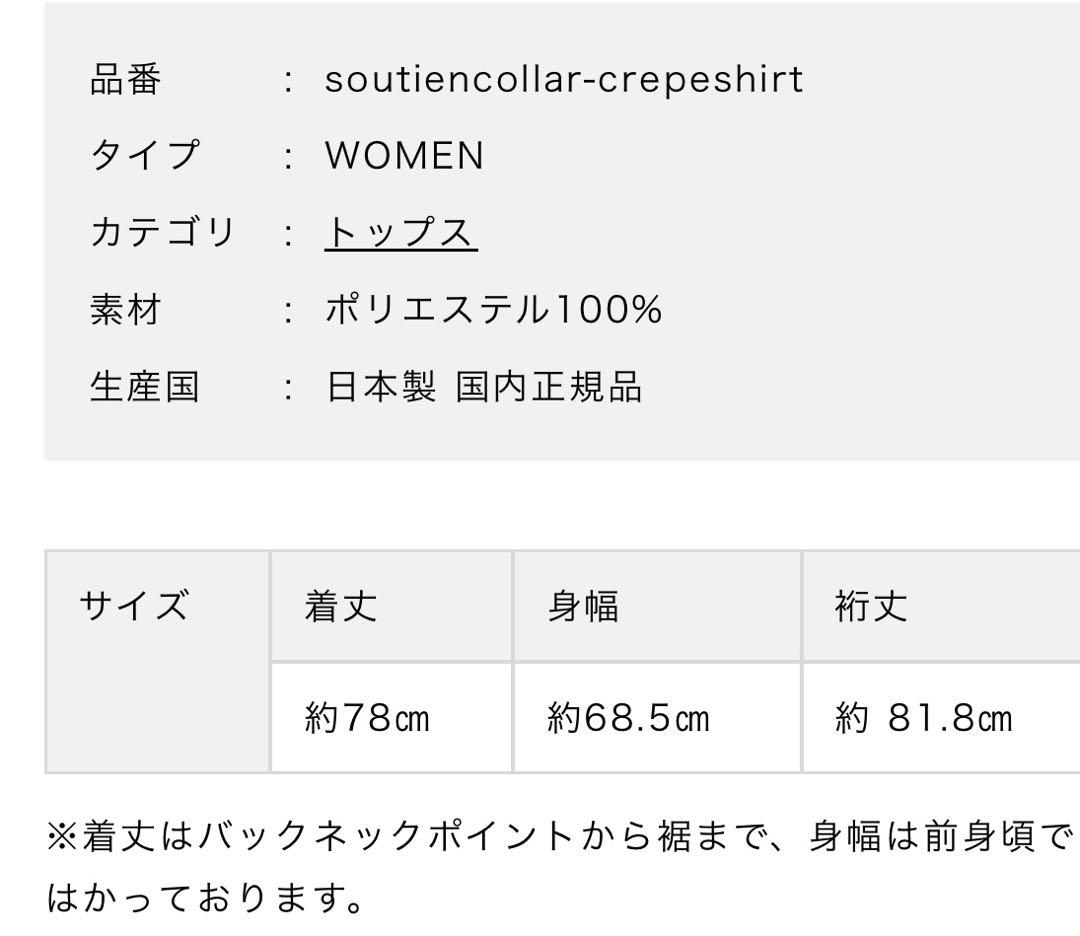Click the ※着丈はバックネックポイント note line
The image size is (1080, 936).
(x=560, y=837)
